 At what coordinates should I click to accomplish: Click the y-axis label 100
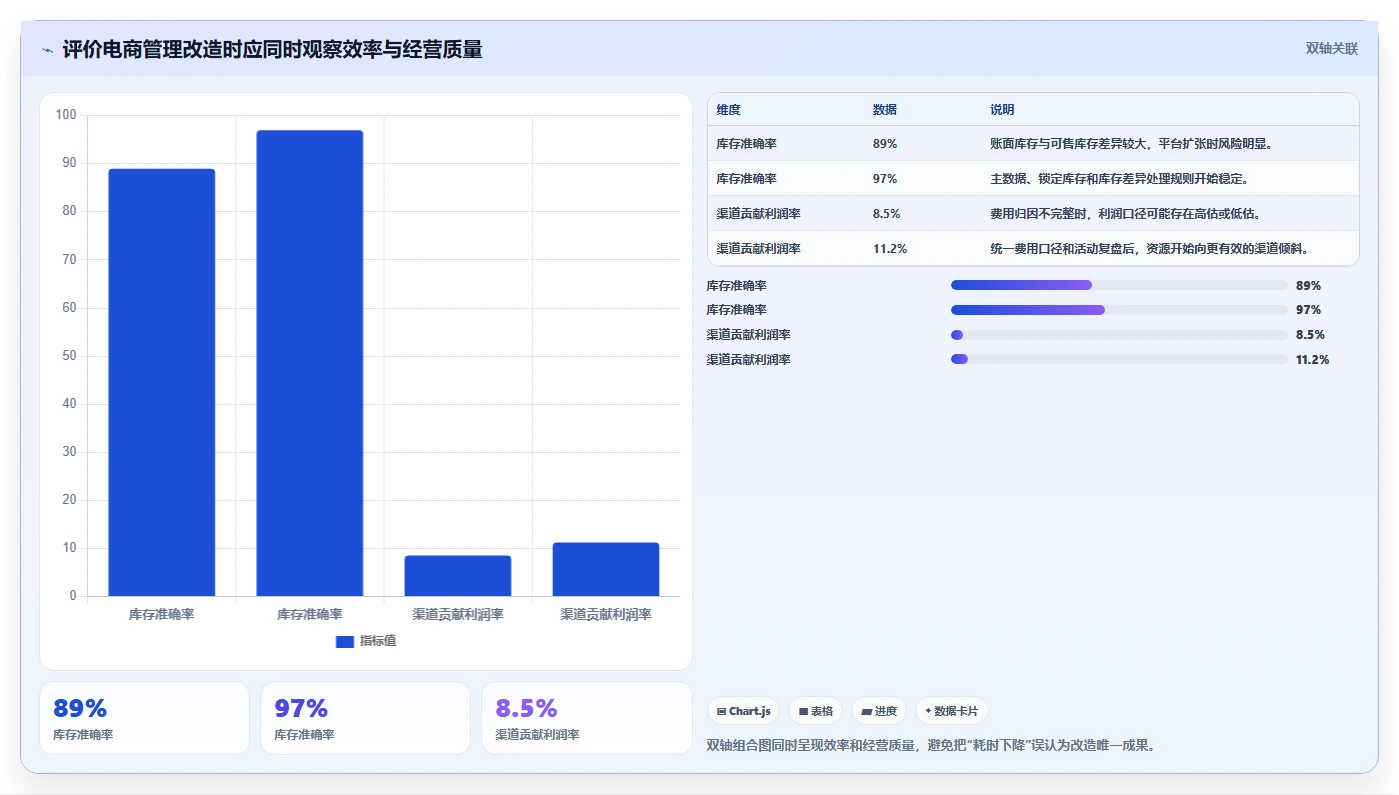[66, 115]
